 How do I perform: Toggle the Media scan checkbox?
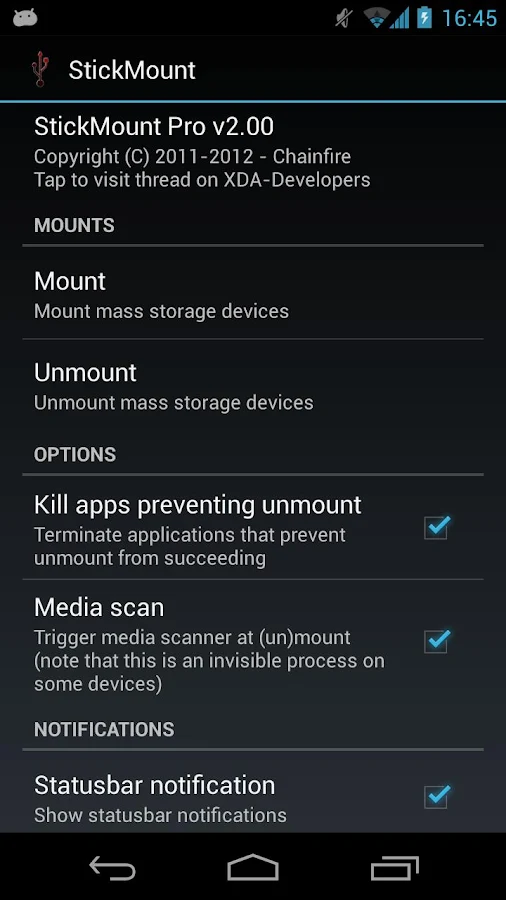click(x=437, y=641)
